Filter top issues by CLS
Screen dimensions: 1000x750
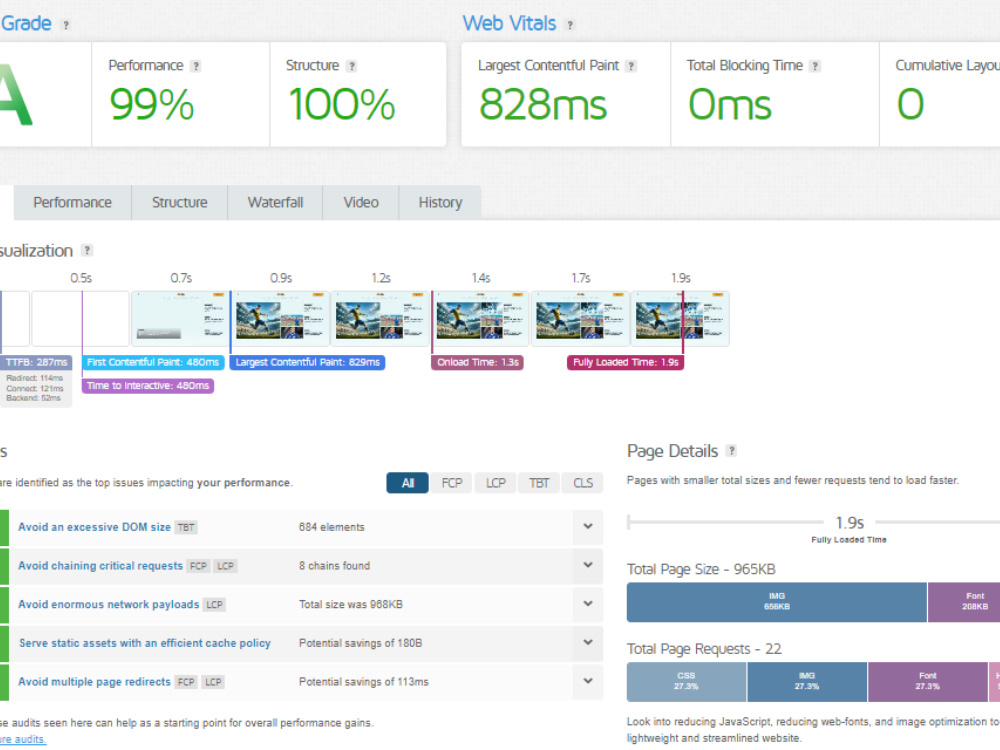click(582, 483)
